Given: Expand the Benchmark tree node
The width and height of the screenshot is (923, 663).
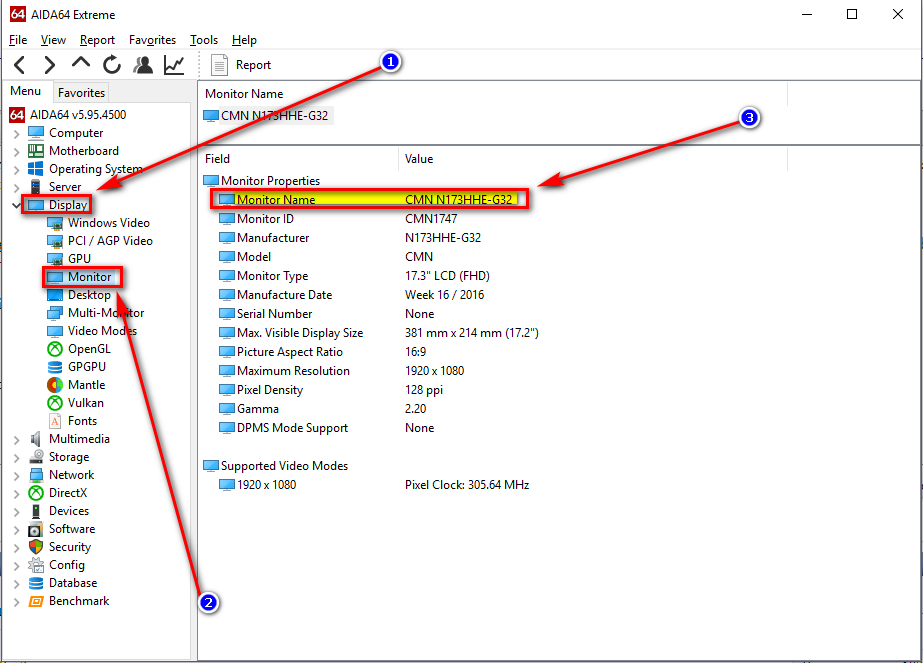Looking at the screenshot, I should click(16, 602).
